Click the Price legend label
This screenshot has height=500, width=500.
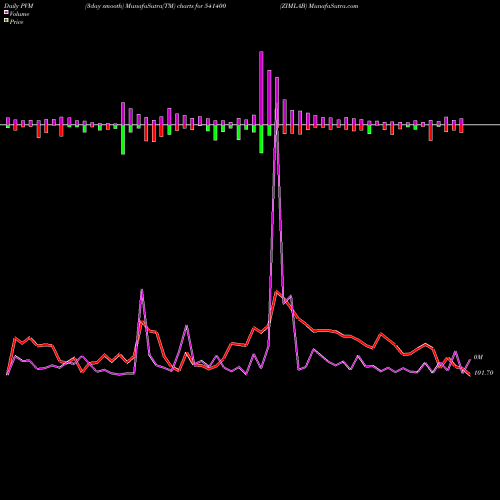tap(16, 22)
